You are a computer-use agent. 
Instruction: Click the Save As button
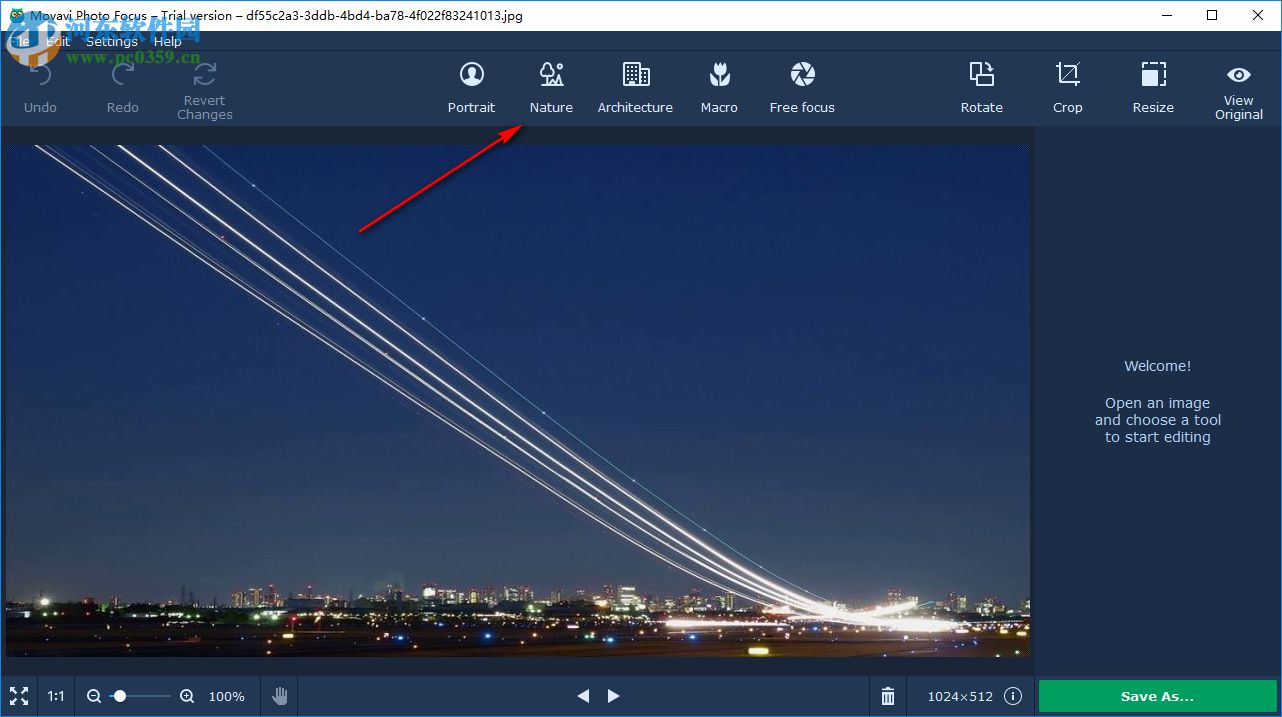pos(1157,697)
